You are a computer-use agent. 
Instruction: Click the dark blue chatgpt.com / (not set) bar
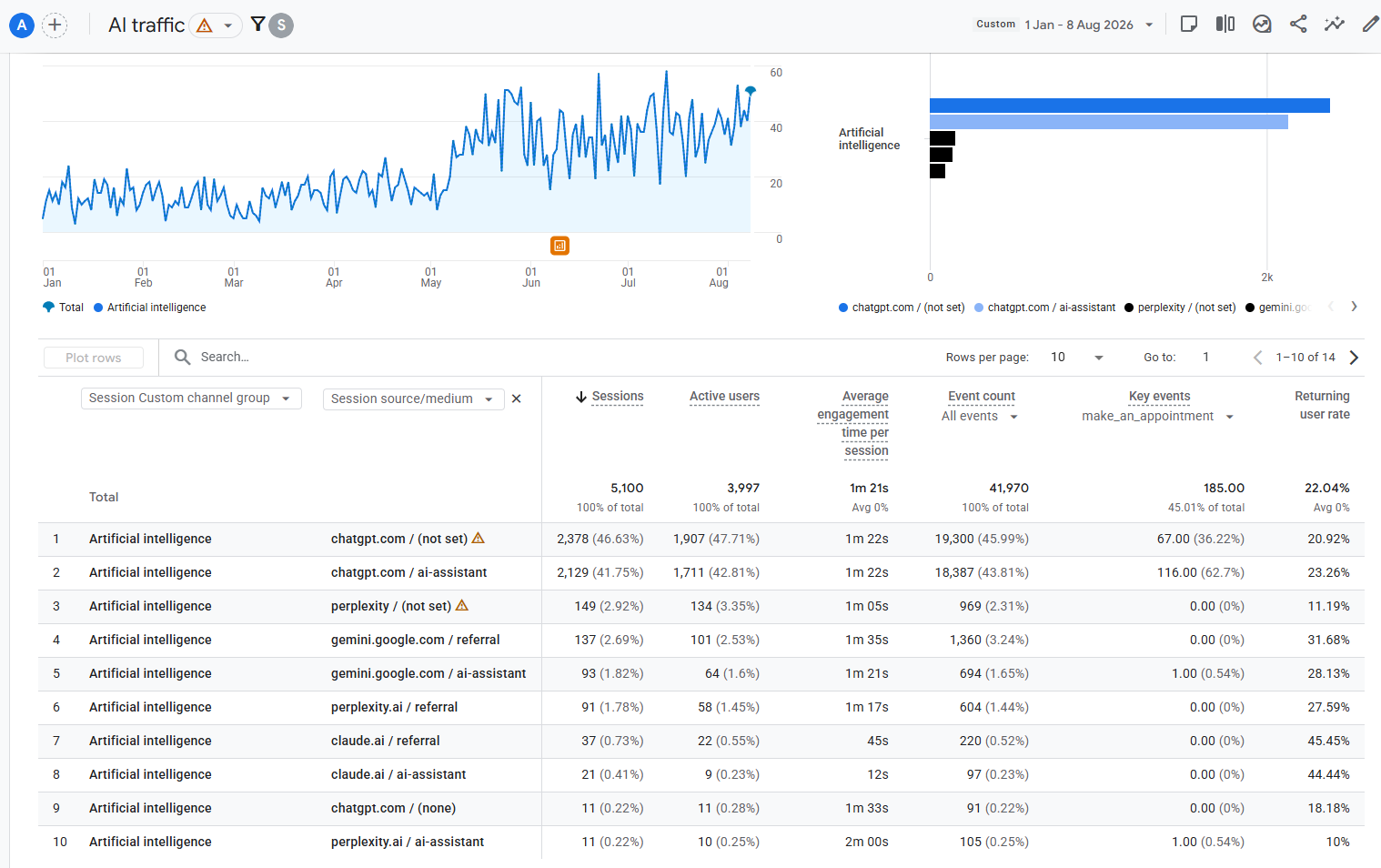pyautogui.click(x=1130, y=106)
